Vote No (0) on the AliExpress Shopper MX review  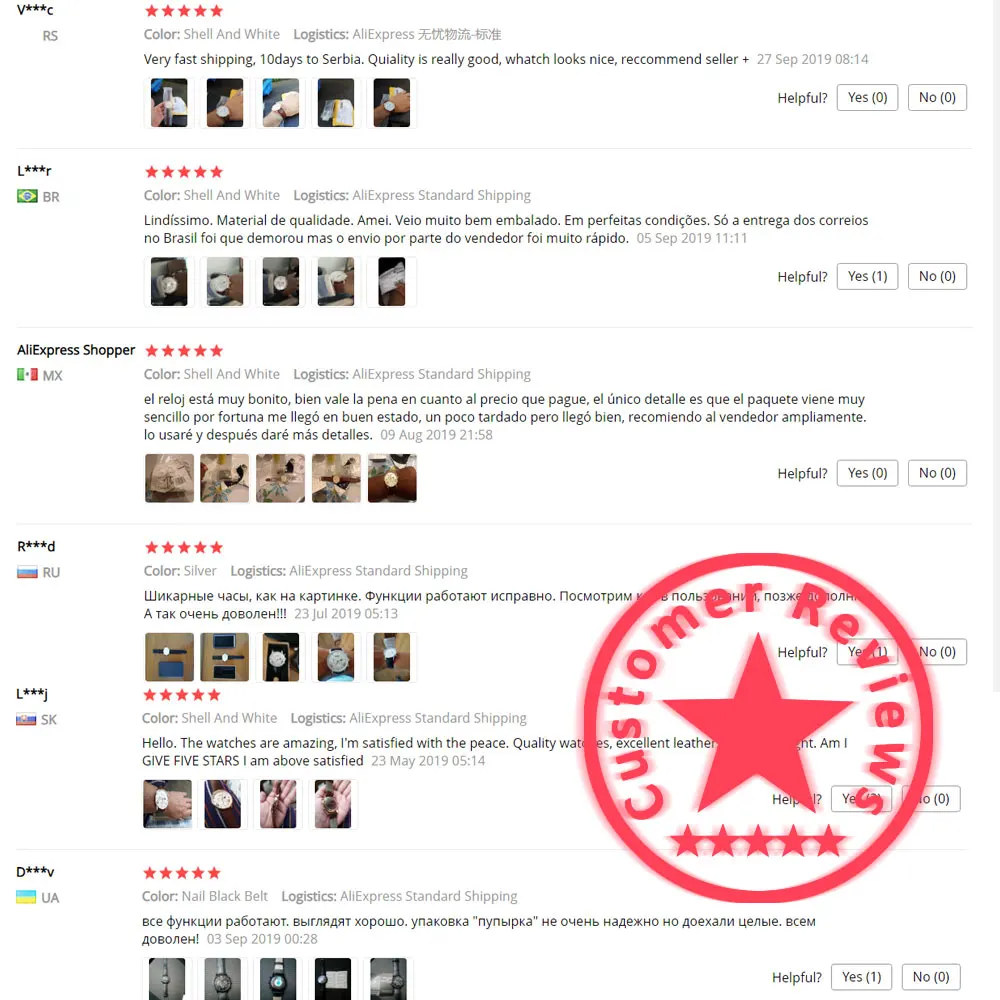point(937,473)
